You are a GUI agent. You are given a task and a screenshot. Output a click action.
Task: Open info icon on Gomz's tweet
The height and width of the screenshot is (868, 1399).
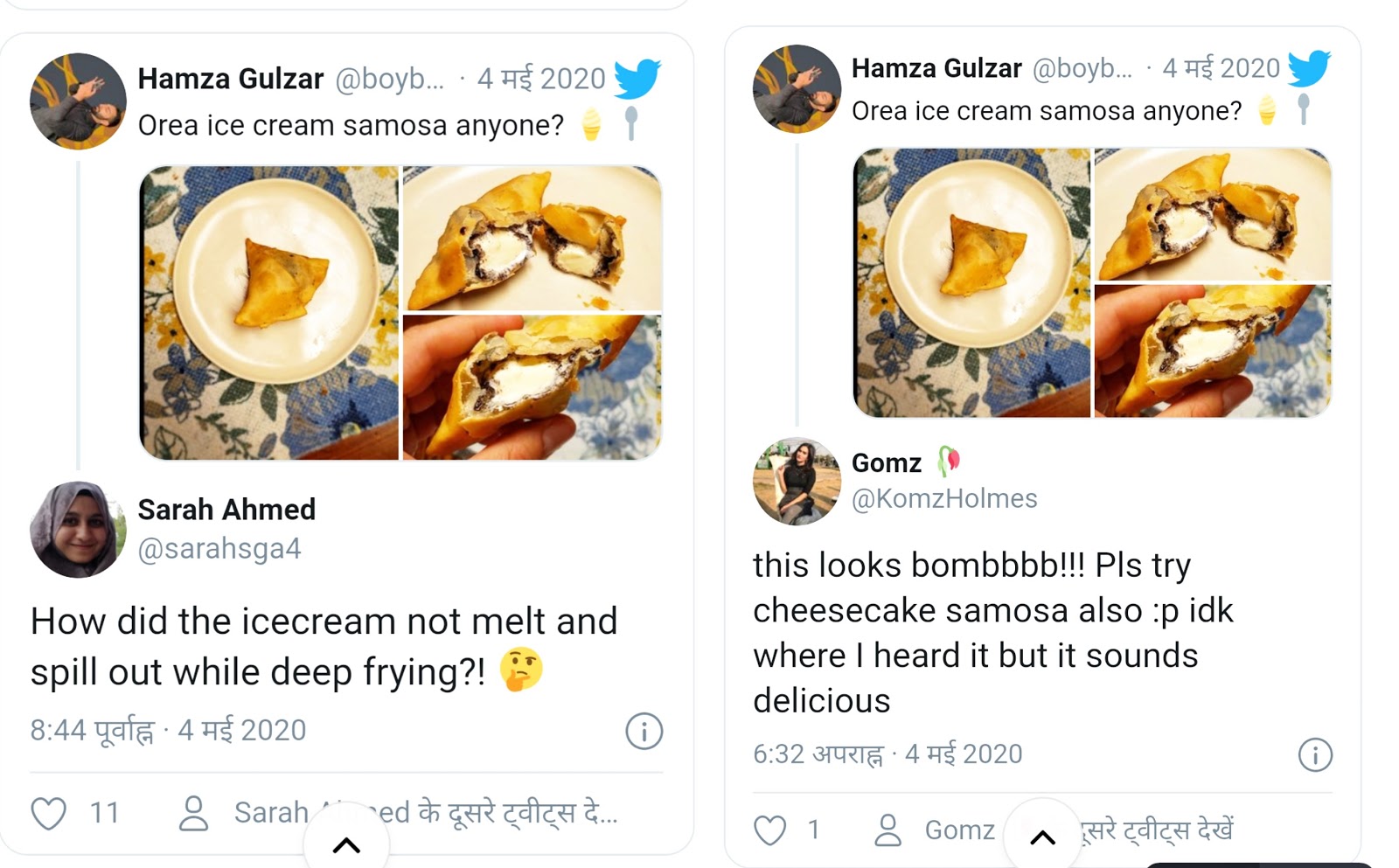coord(1315,754)
